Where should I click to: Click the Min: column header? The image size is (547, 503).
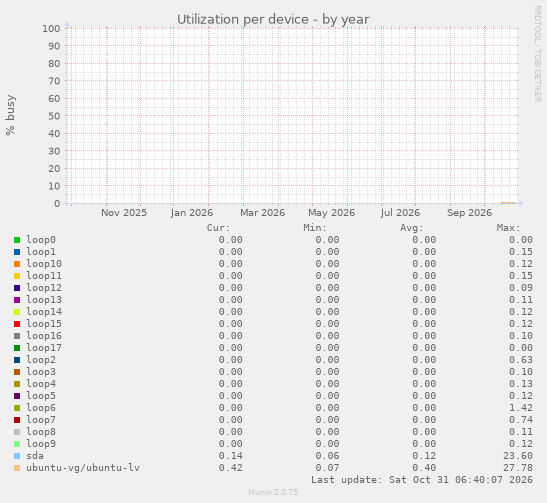[315, 228]
